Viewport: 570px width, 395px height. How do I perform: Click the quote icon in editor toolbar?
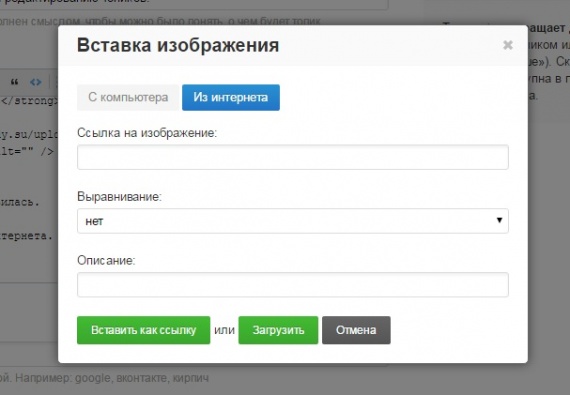(15, 82)
